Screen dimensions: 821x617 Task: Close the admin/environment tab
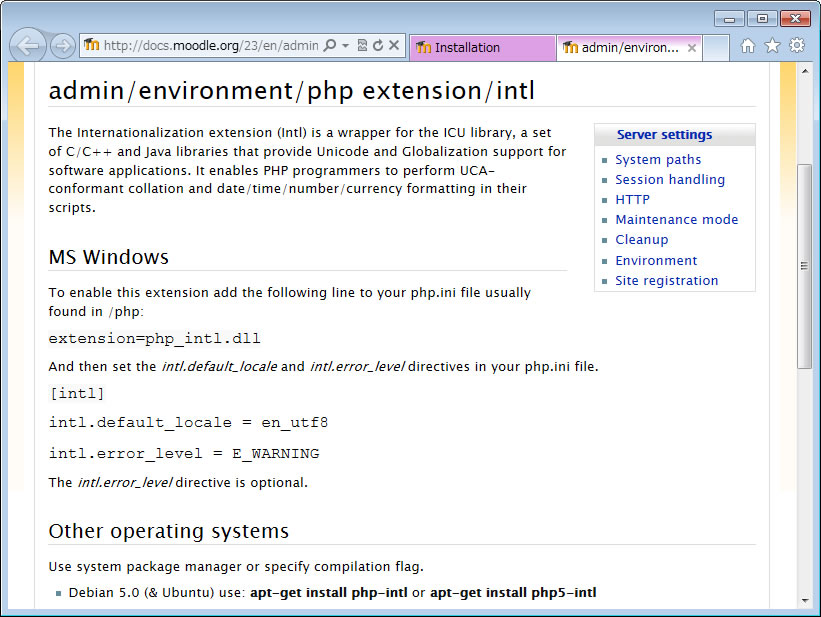coord(690,47)
